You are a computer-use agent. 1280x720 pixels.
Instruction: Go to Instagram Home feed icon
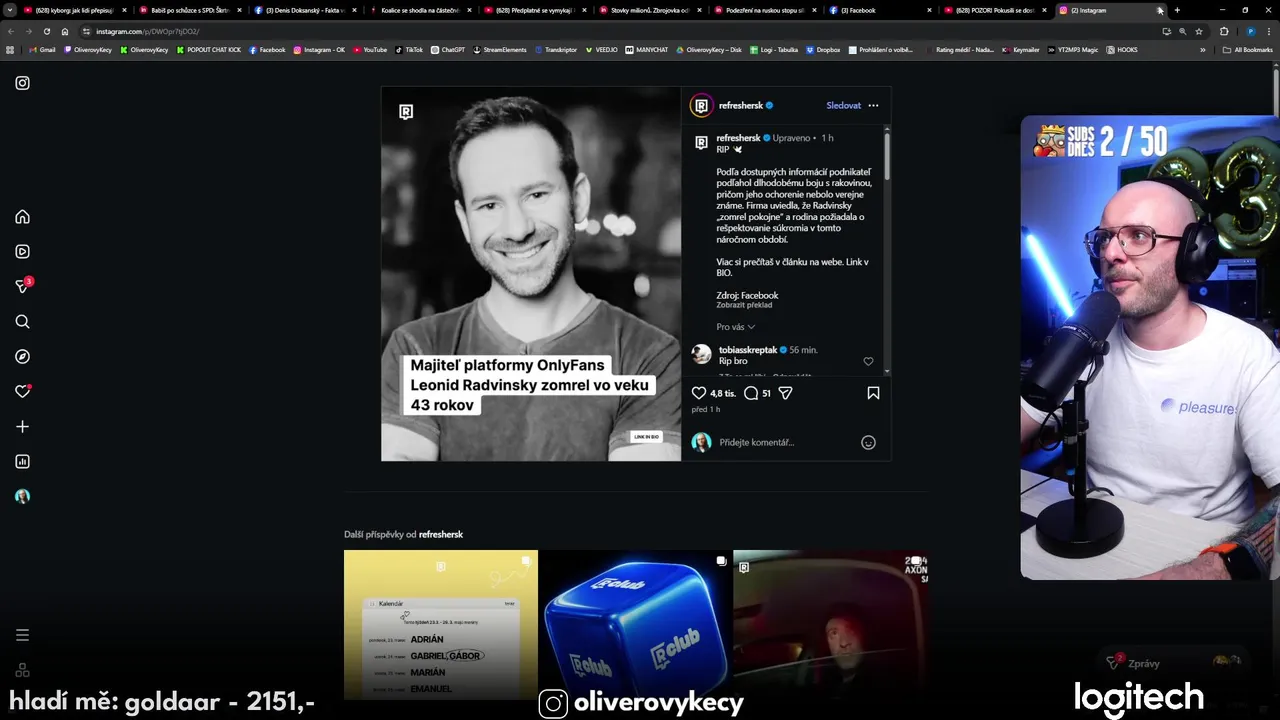tap(22, 217)
